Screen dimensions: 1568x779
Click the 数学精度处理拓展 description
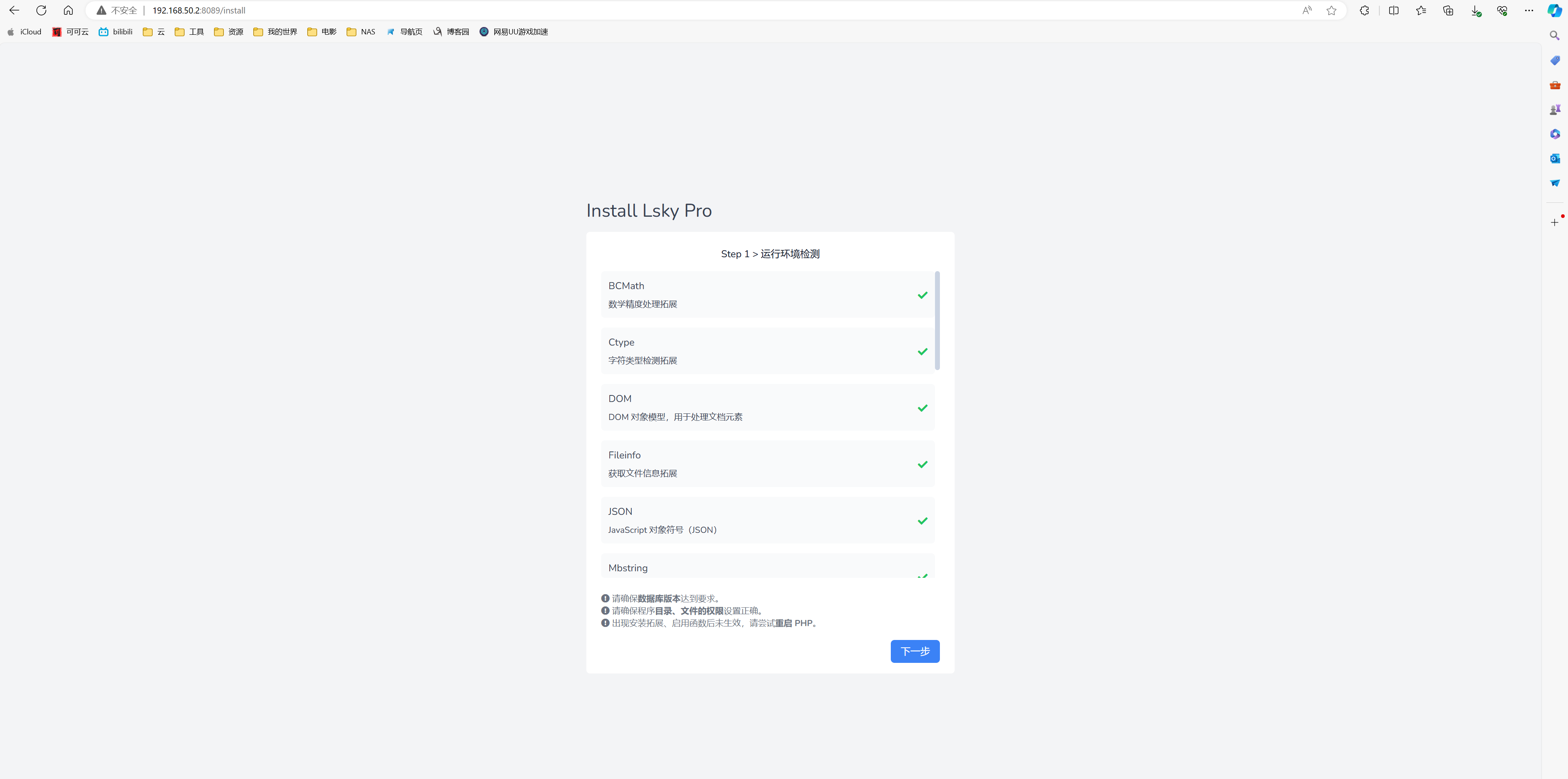click(643, 304)
